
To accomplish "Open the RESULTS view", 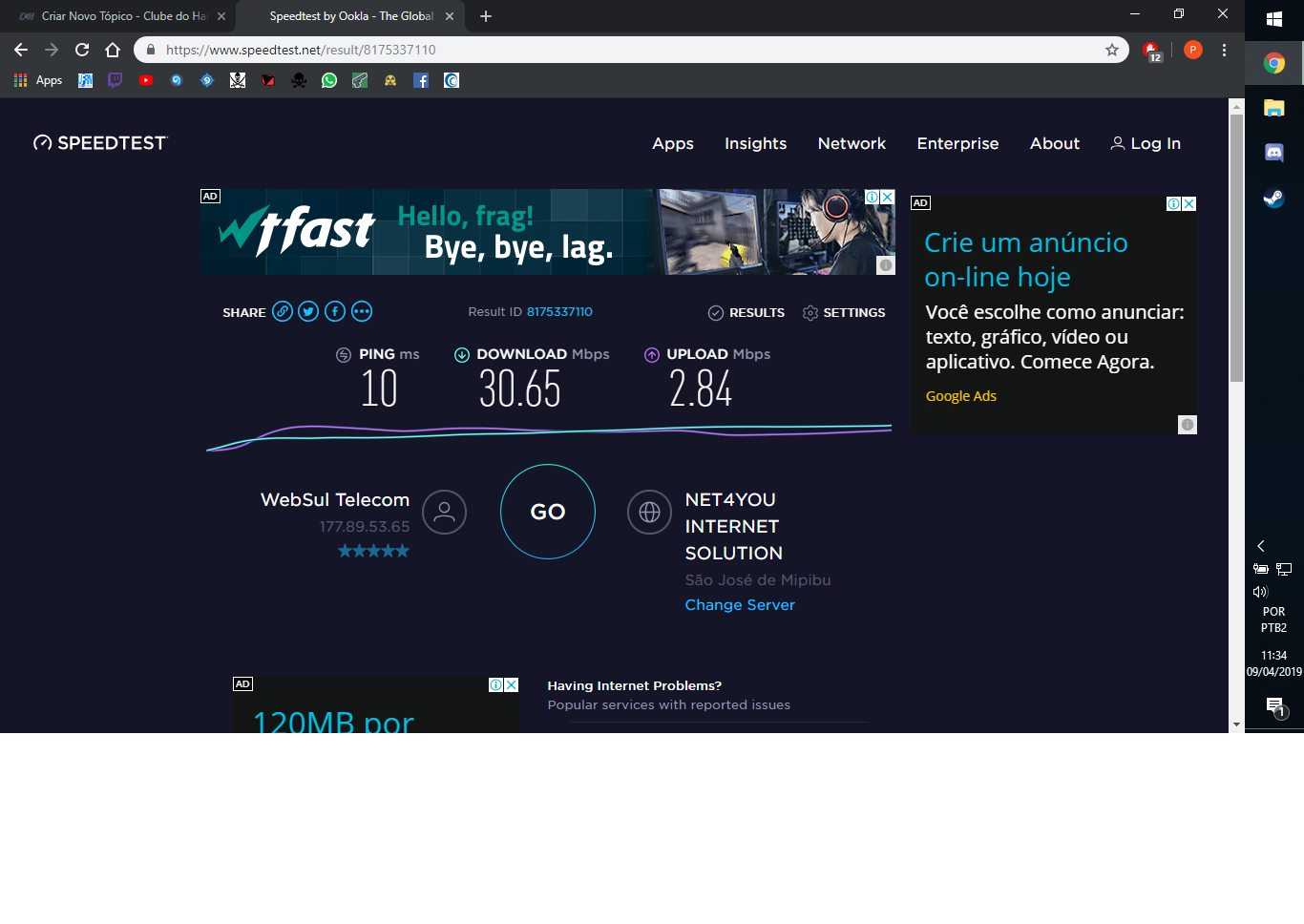I will pyautogui.click(x=747, y=313).
